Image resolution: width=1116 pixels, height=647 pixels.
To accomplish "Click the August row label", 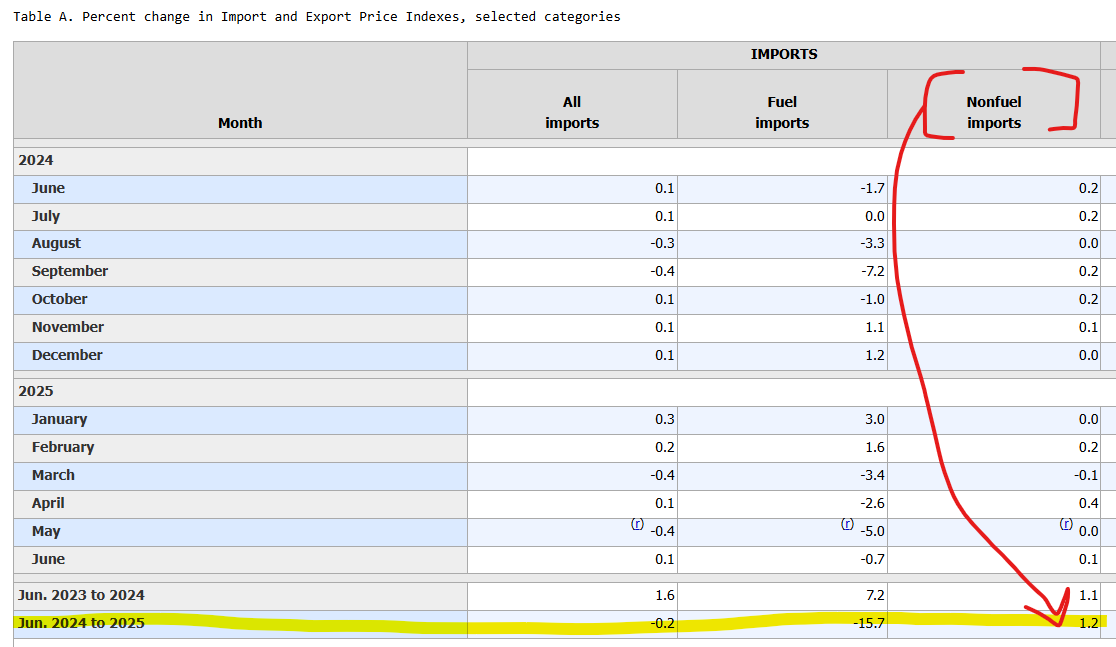I will point(56,243).
